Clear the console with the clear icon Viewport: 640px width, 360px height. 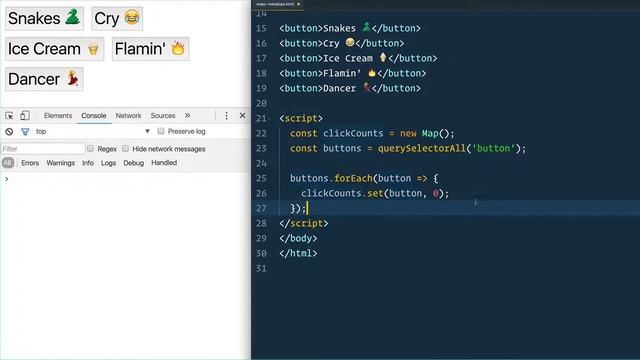pos(9,132)
